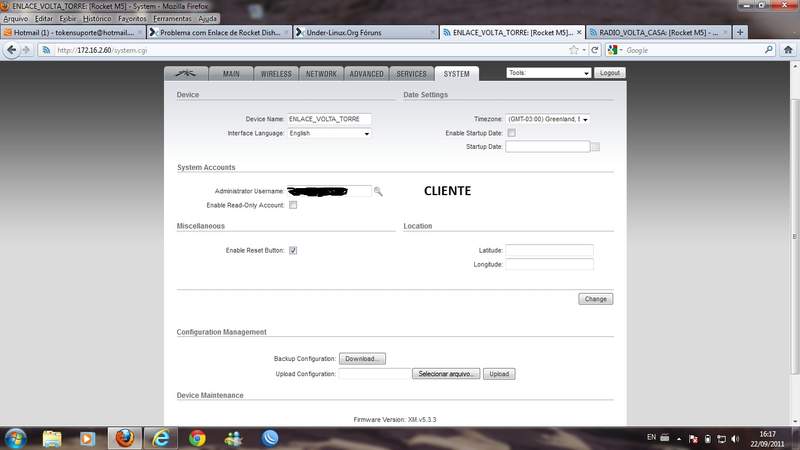Open Histórico menu
The height and width of the screenshot is (450, 800).
coord(97,18)
